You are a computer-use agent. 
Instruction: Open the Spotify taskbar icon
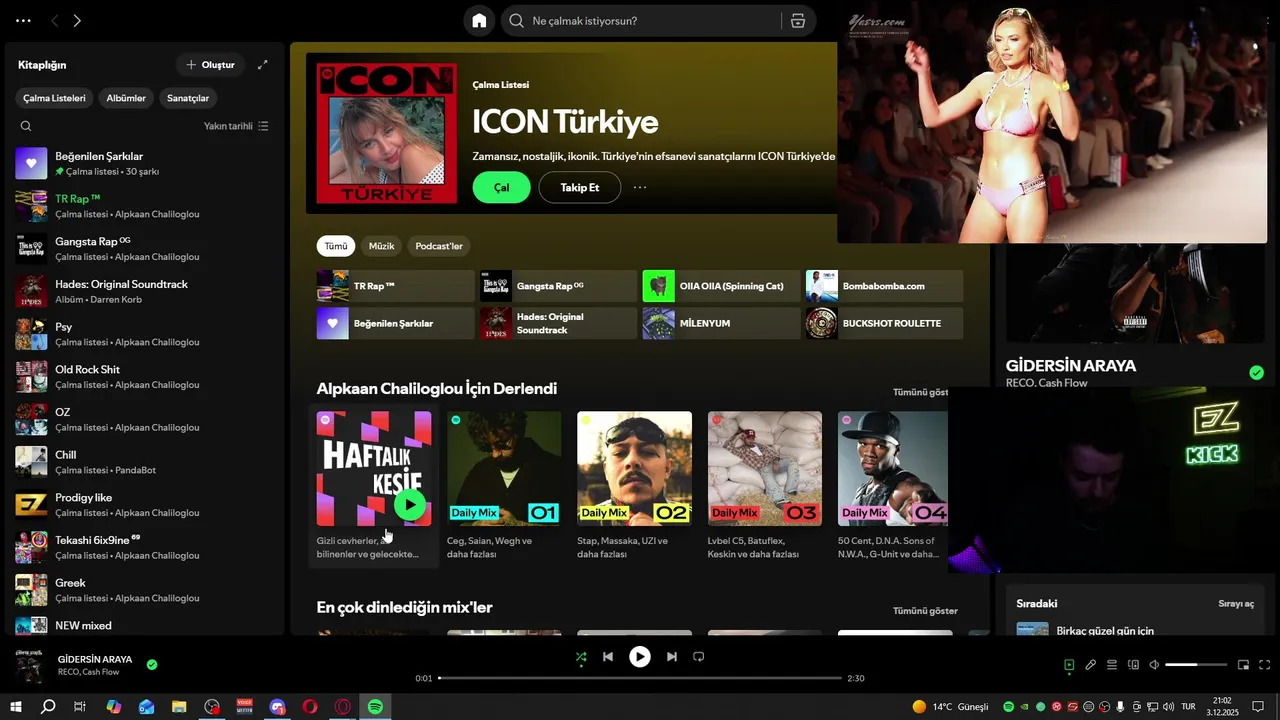[x=376, y=707]
